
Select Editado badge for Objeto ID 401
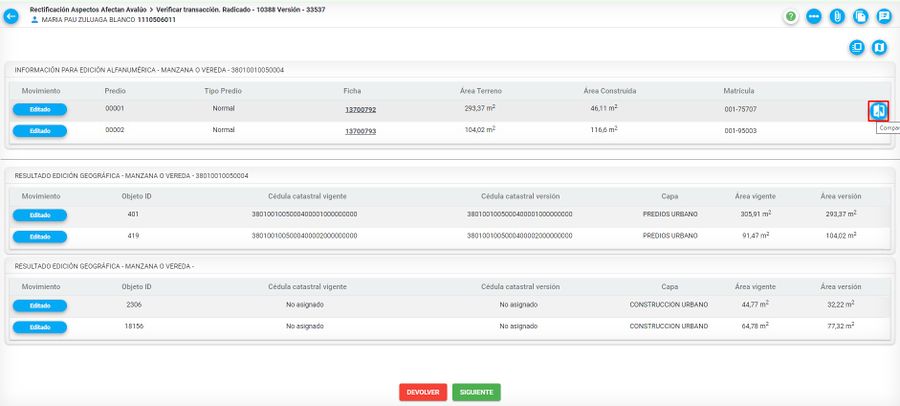(x=40, y=214)
